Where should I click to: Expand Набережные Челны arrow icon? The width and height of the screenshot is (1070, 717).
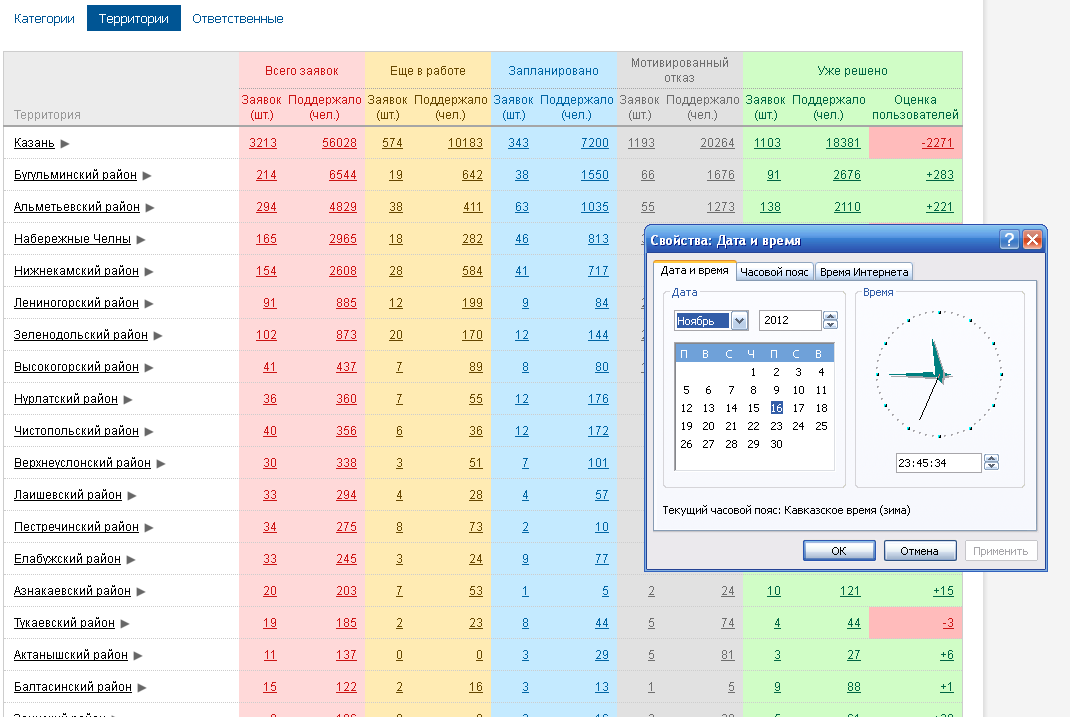[141, 239]
